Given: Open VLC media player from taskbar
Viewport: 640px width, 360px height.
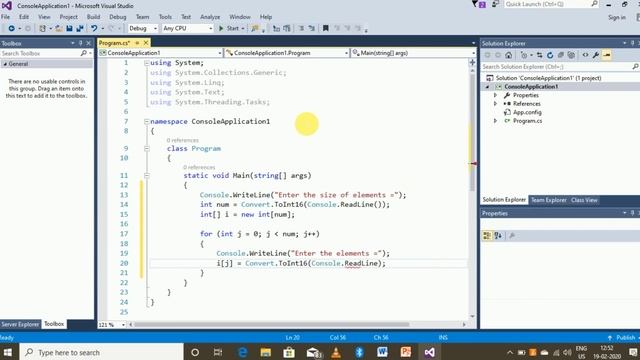Looking at the screenshot, I should (336, 352).
